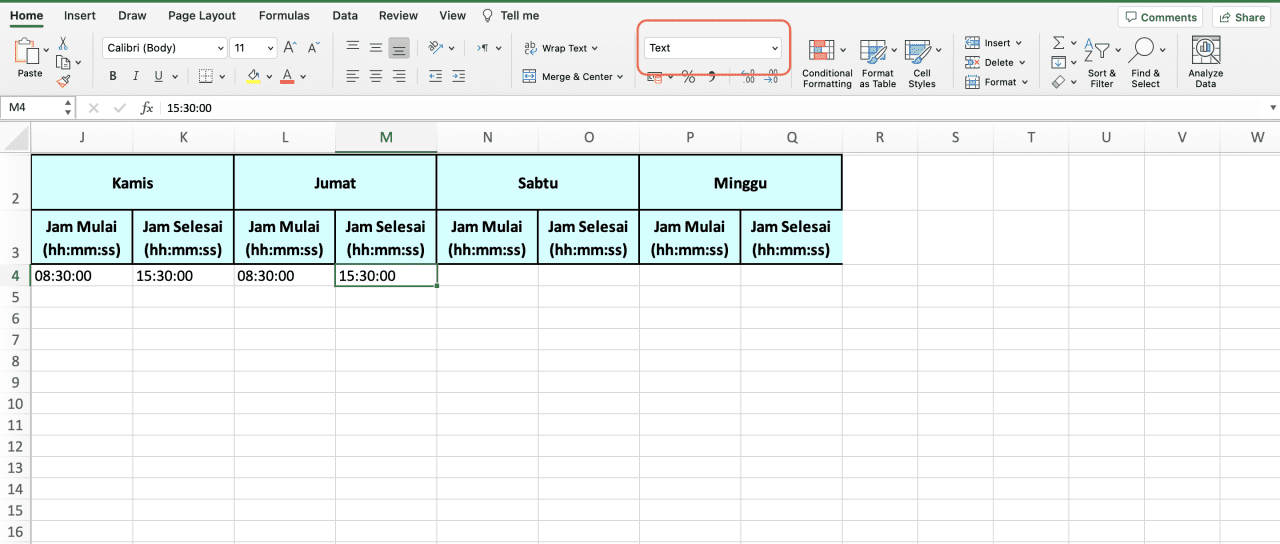
Task: Set top vertical alignment
Action: (x=353, y=47)
